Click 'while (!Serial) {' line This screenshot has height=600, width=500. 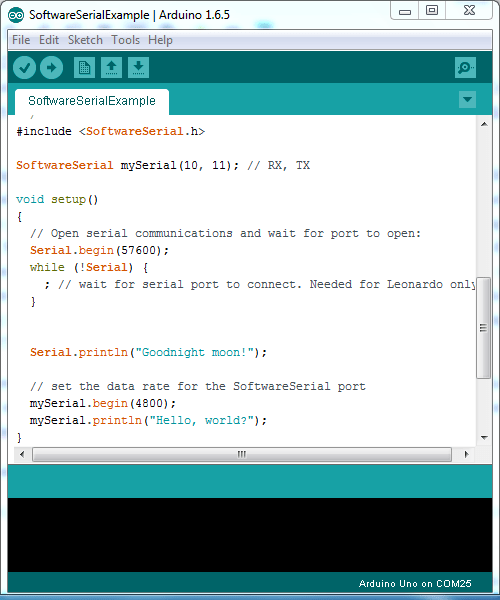tap(89, 267)
